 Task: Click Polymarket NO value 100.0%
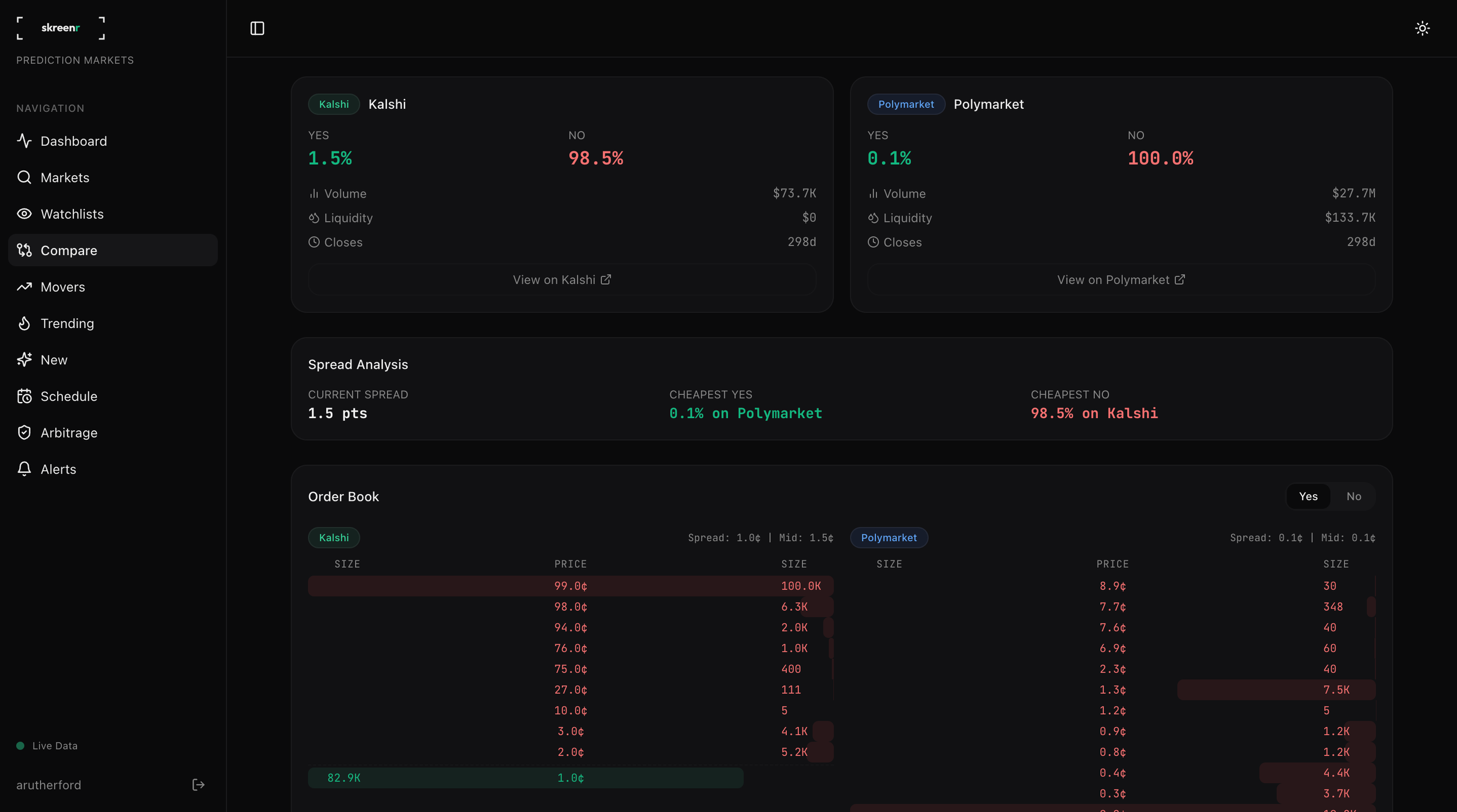(1160, 158)
